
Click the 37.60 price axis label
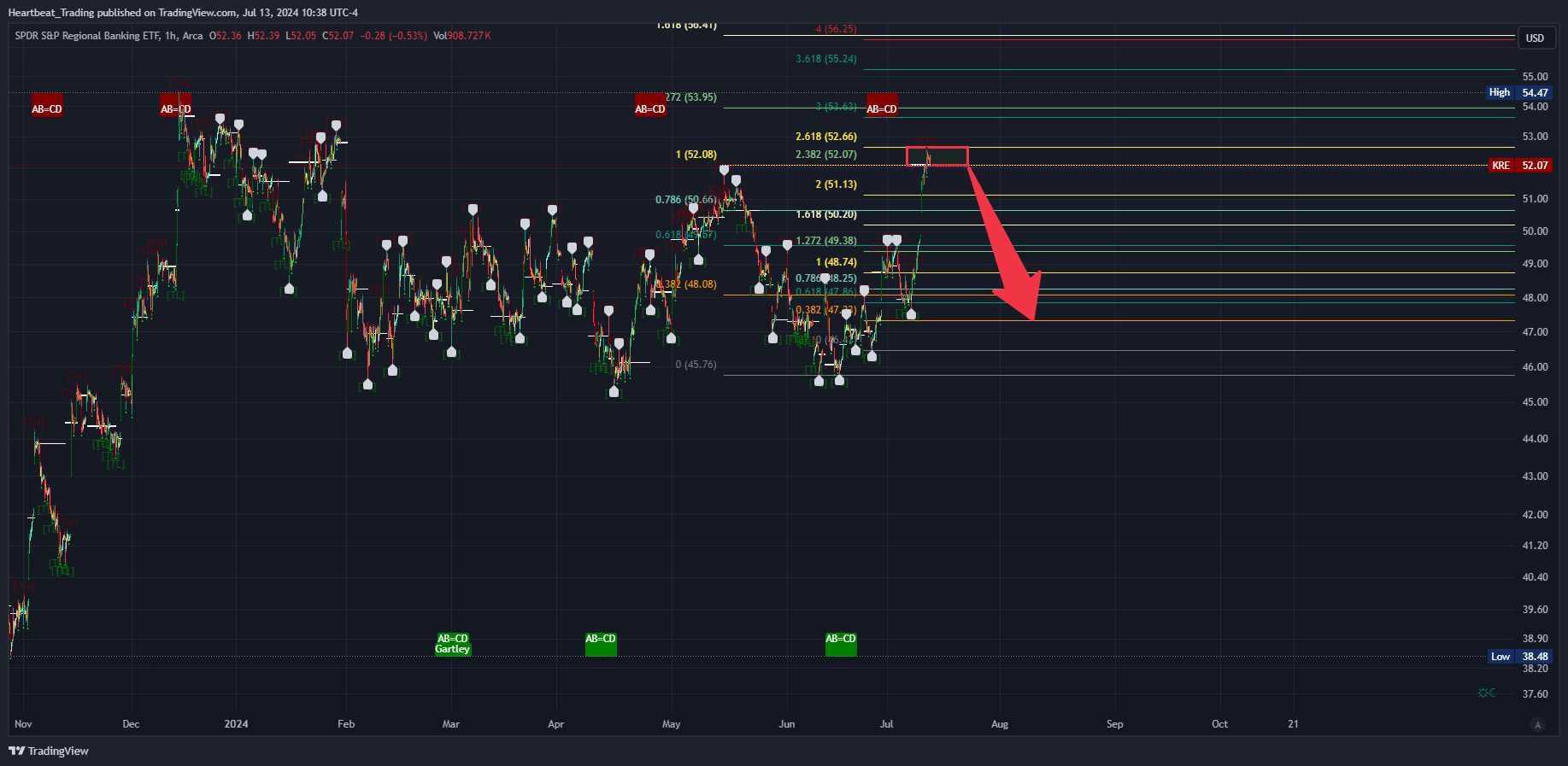[1536, 694]
